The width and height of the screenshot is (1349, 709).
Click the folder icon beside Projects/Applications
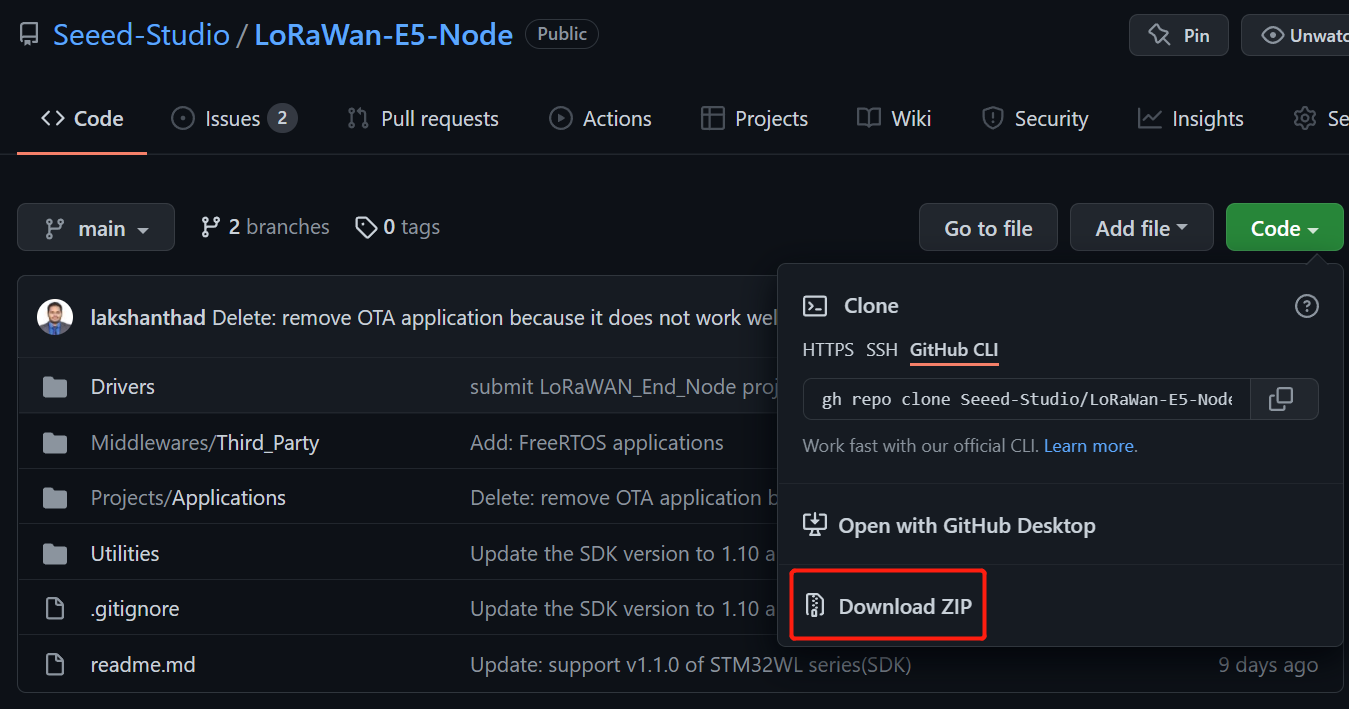(55, 498)
